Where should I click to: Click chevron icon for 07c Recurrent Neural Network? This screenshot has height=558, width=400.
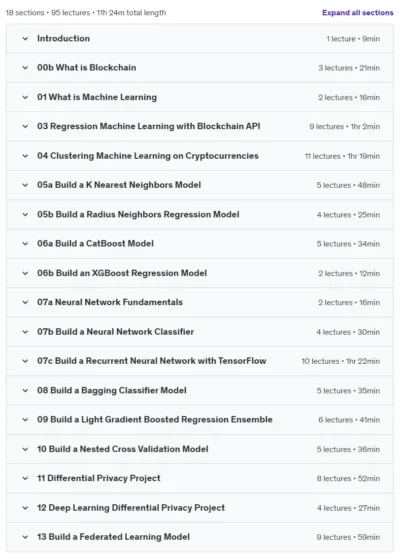[25, 361]
